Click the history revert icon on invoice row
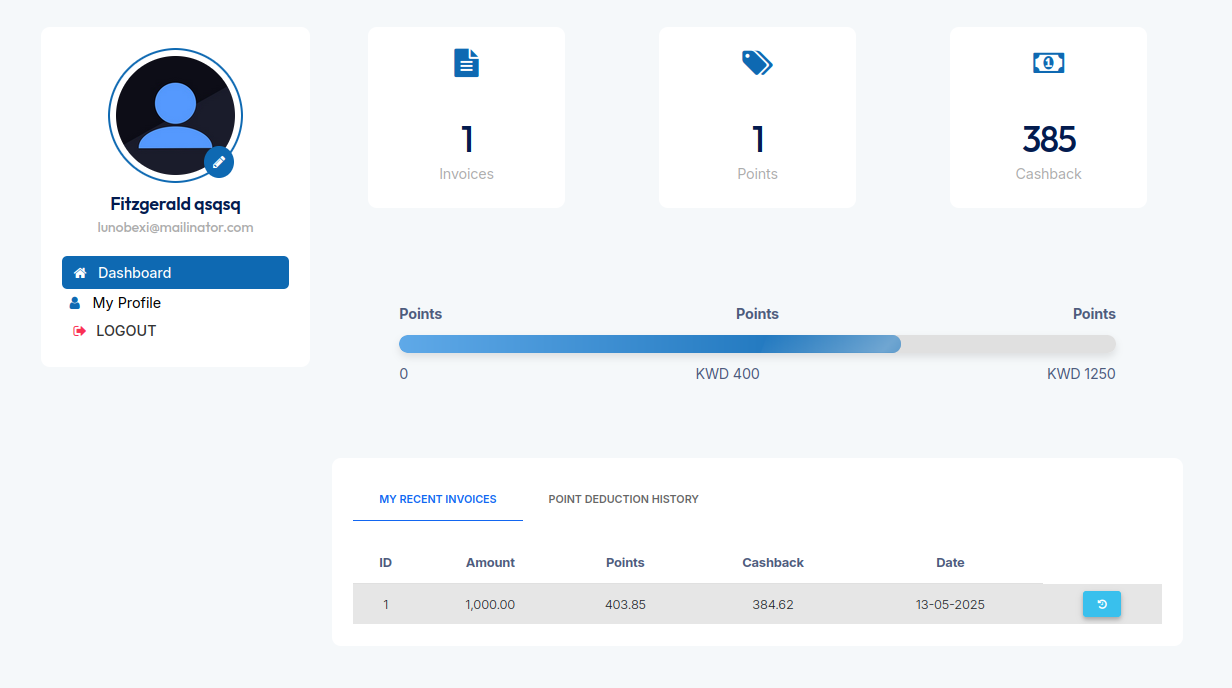 [x=1101, y=604]
